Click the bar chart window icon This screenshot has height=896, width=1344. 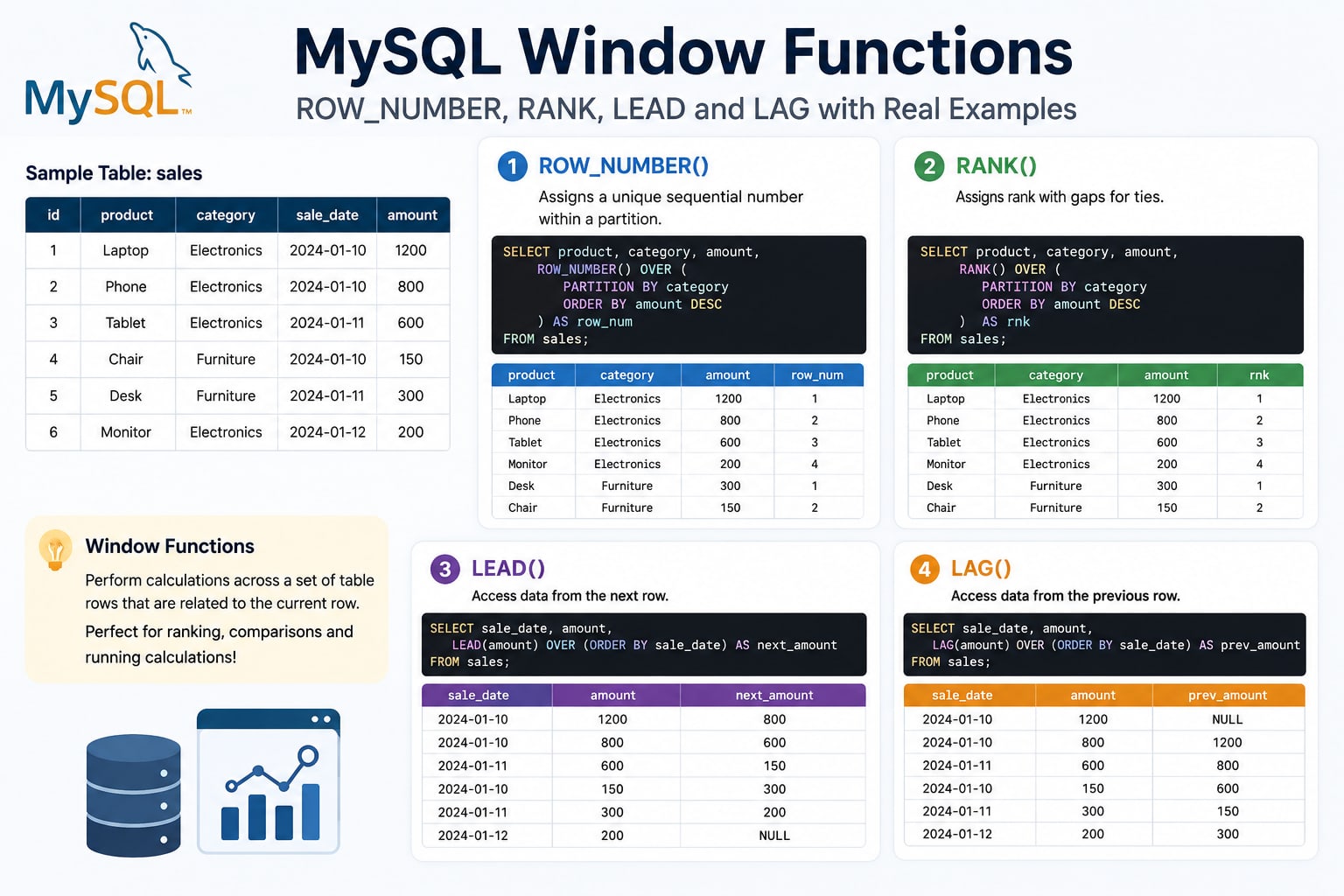pyautogui.click(x=269, y=781)
